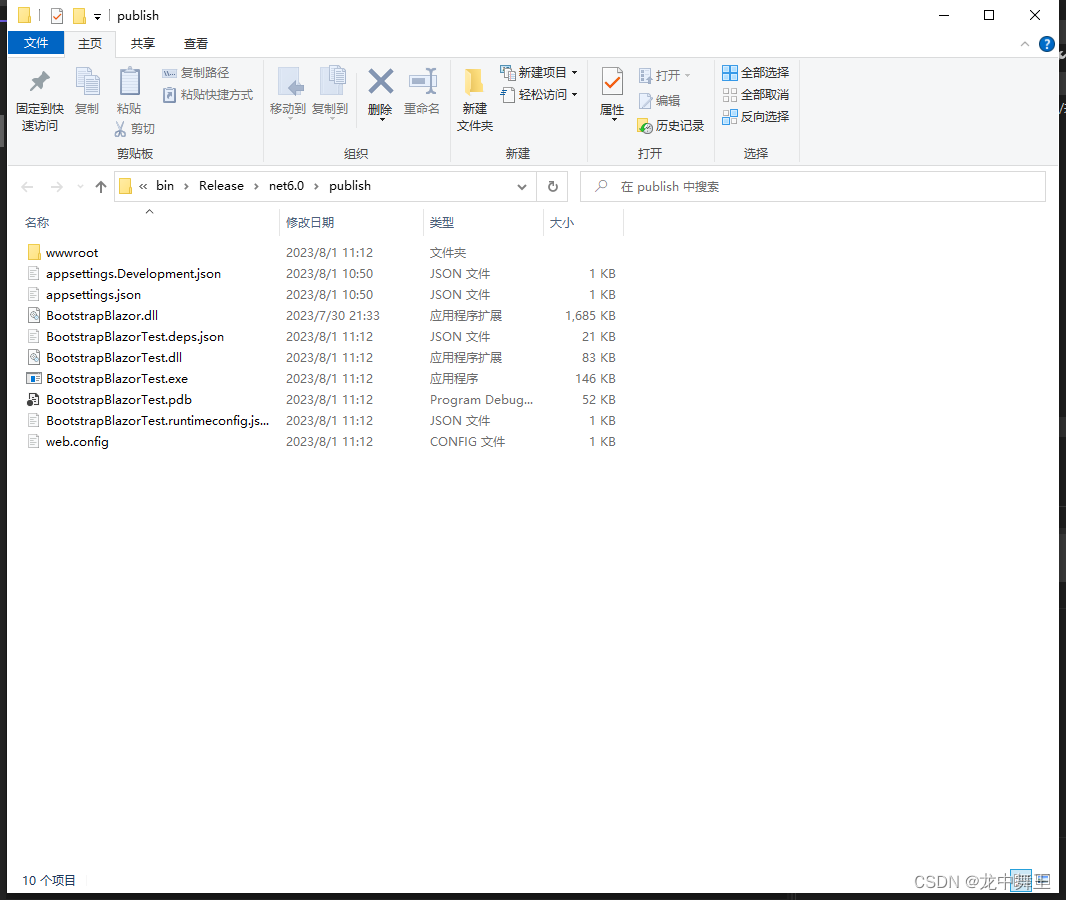Viewport: 1066px width, 900px height.
Task: Select the wwwroot folder
Action: pyautogui.click(x=72, y=253)
